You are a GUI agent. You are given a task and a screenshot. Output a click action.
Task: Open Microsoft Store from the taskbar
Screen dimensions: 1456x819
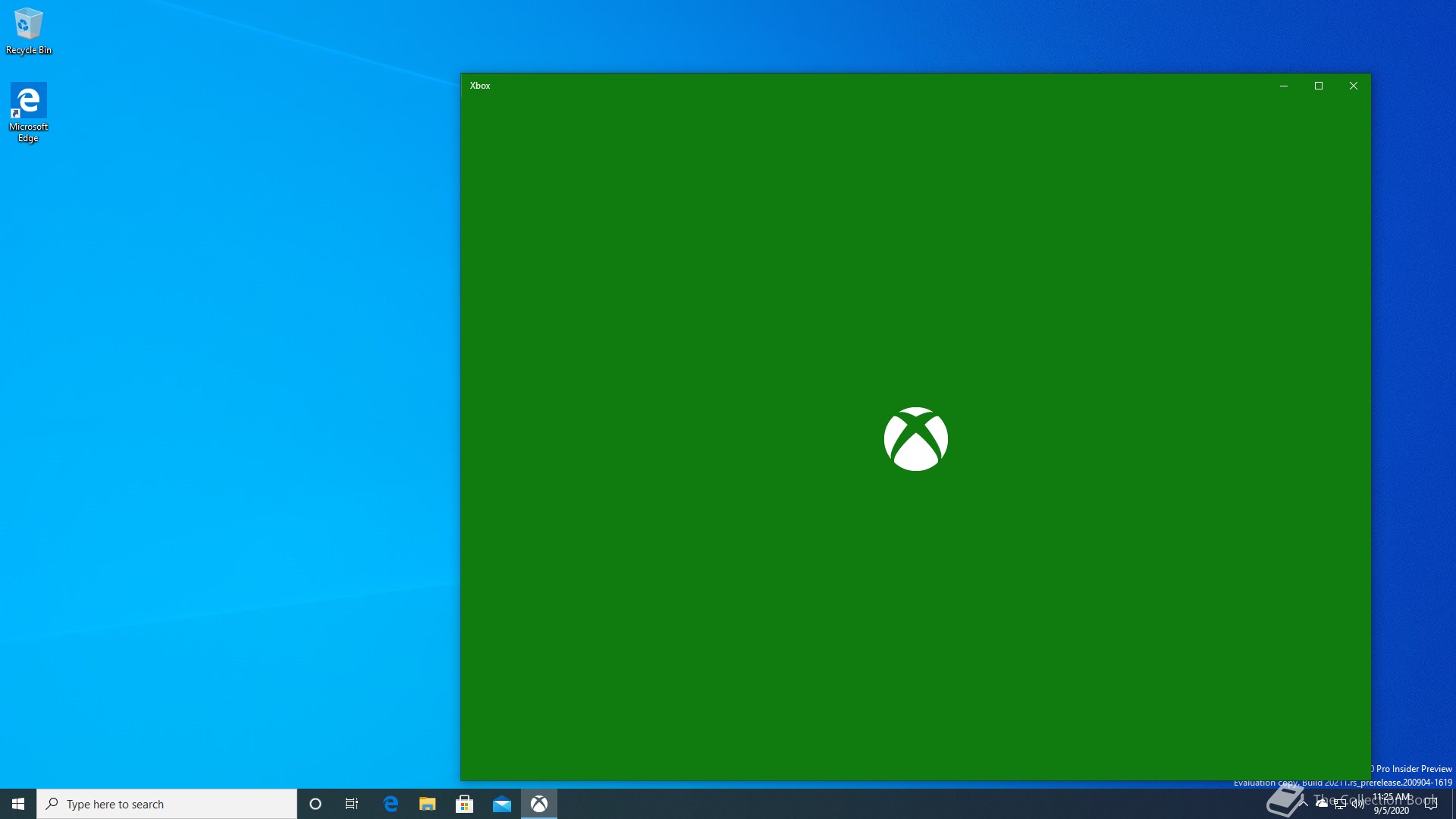pos(465,804)
